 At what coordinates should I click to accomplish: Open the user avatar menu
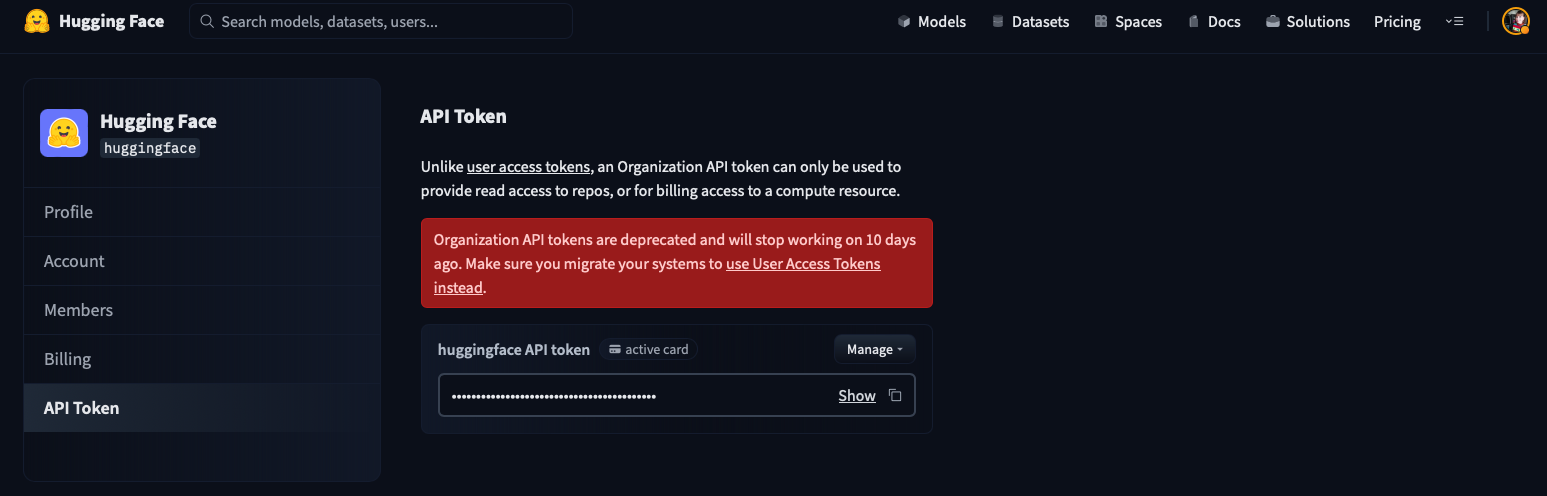(1515, 21)
